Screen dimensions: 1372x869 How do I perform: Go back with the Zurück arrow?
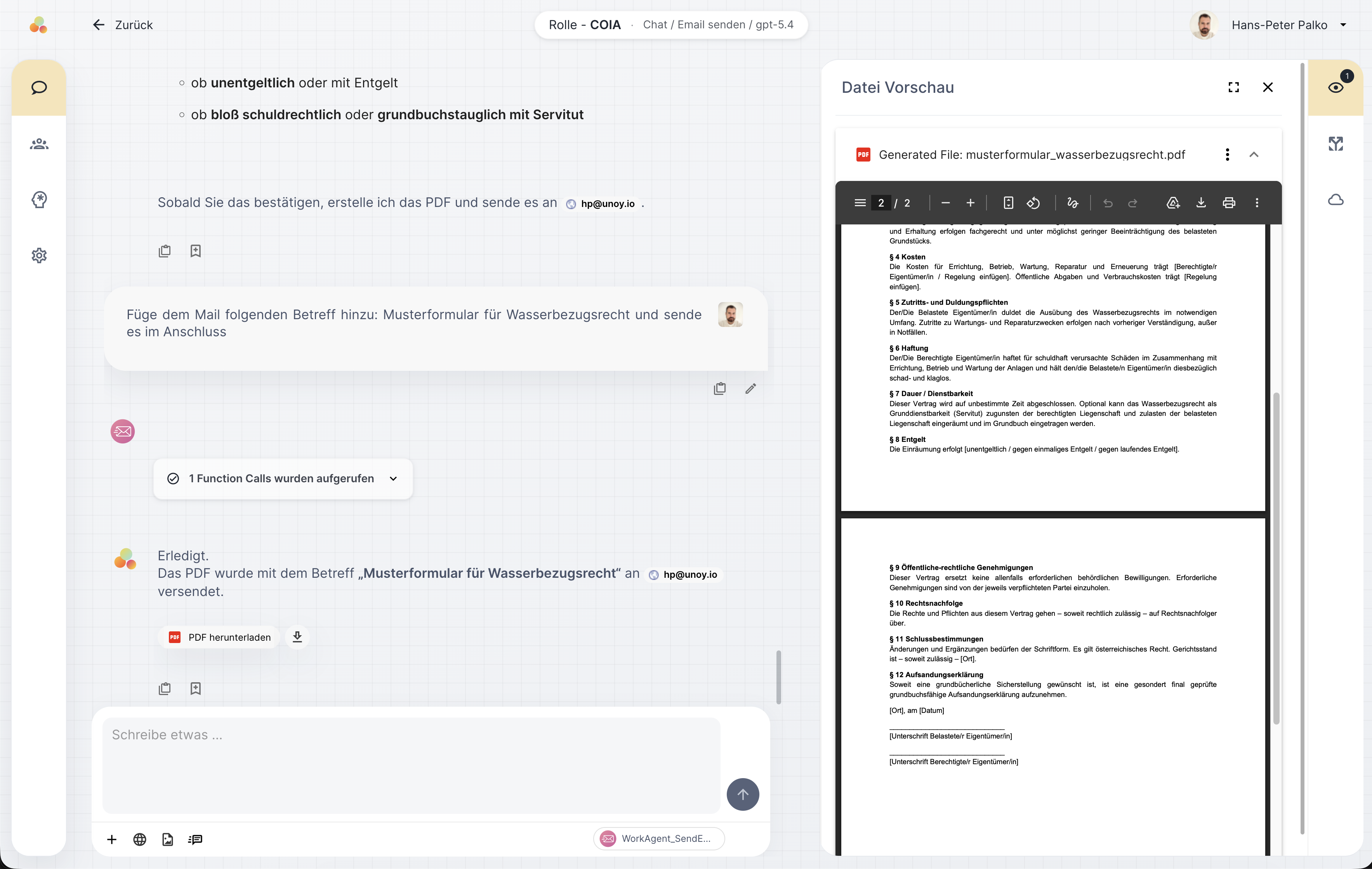click(123, 25)
